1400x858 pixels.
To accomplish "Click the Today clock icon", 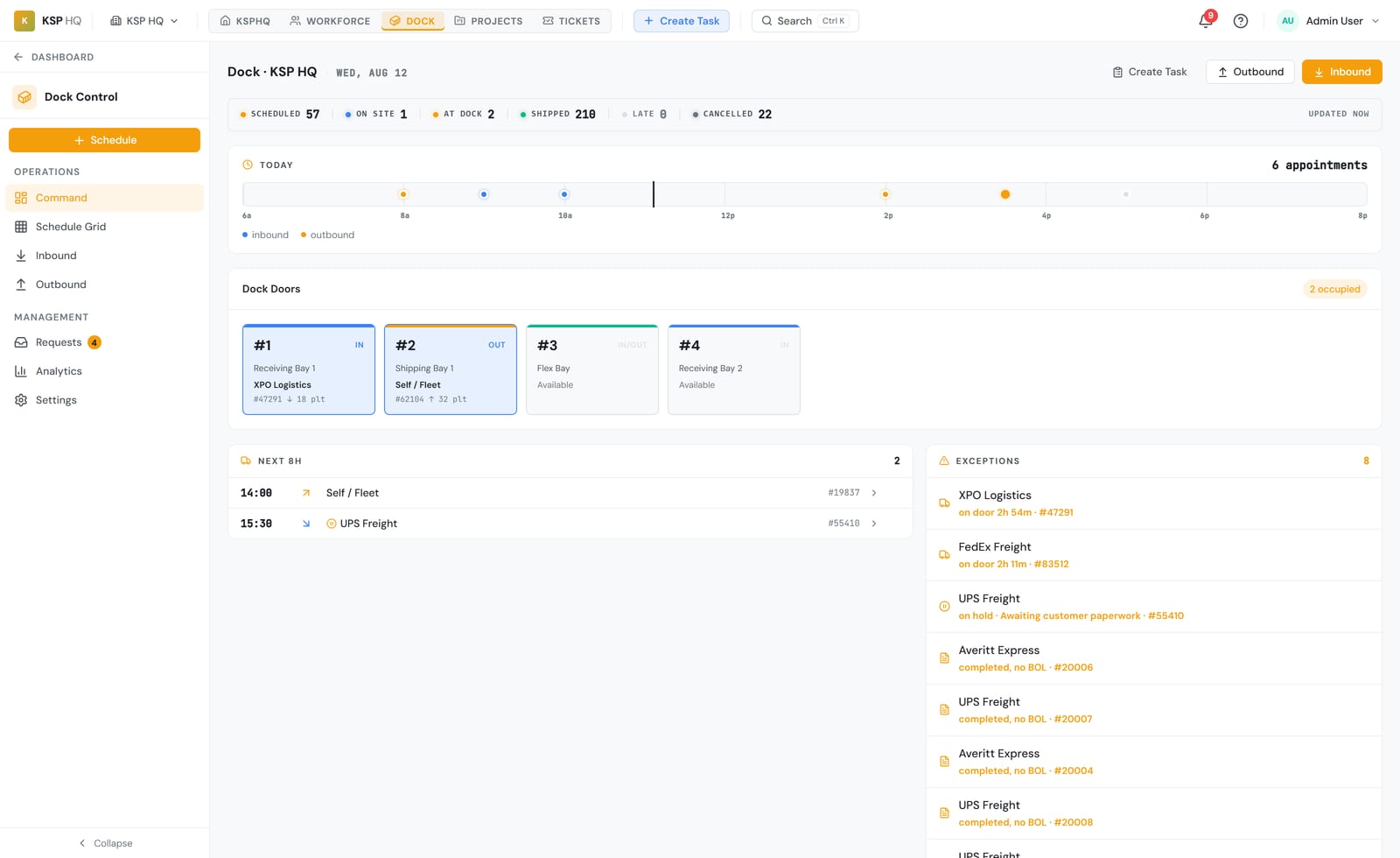I will click(248, 165).
